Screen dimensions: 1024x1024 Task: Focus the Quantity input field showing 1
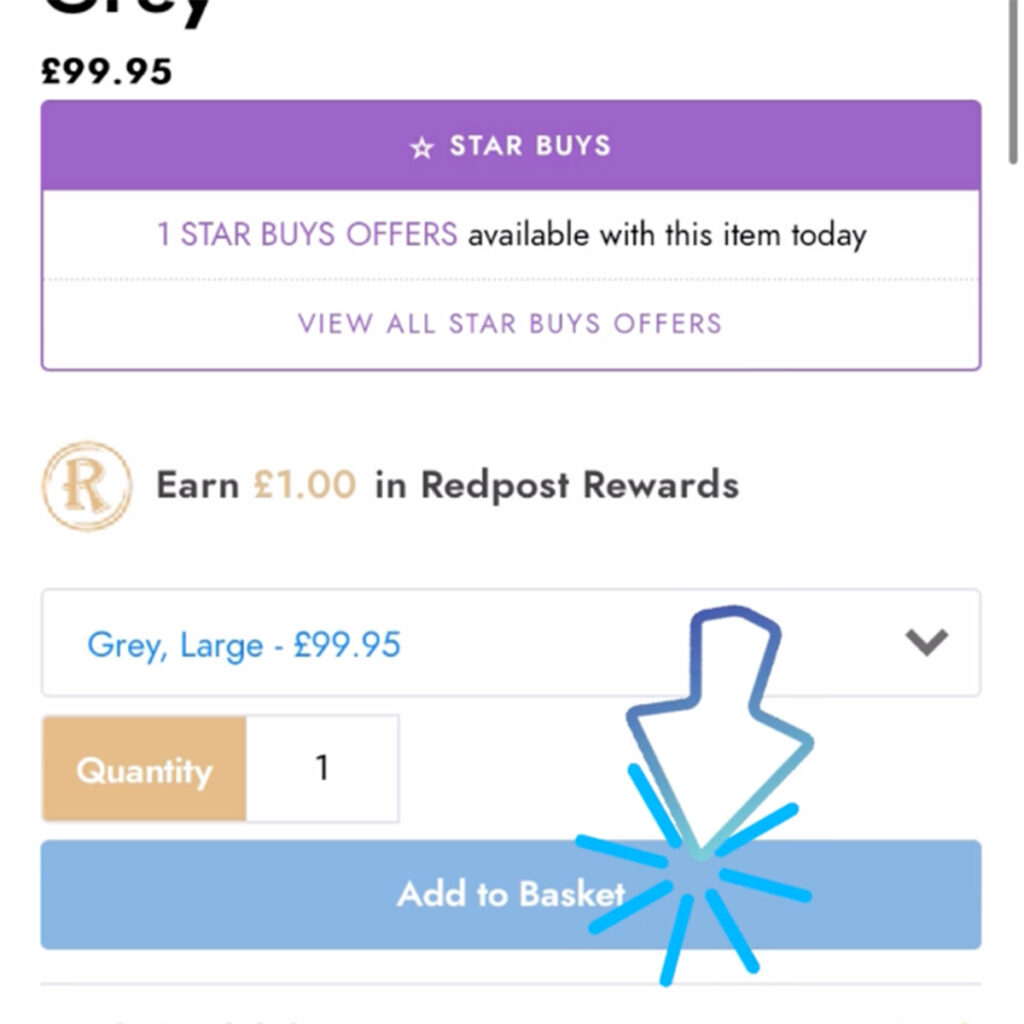click(x=322, y=768)
